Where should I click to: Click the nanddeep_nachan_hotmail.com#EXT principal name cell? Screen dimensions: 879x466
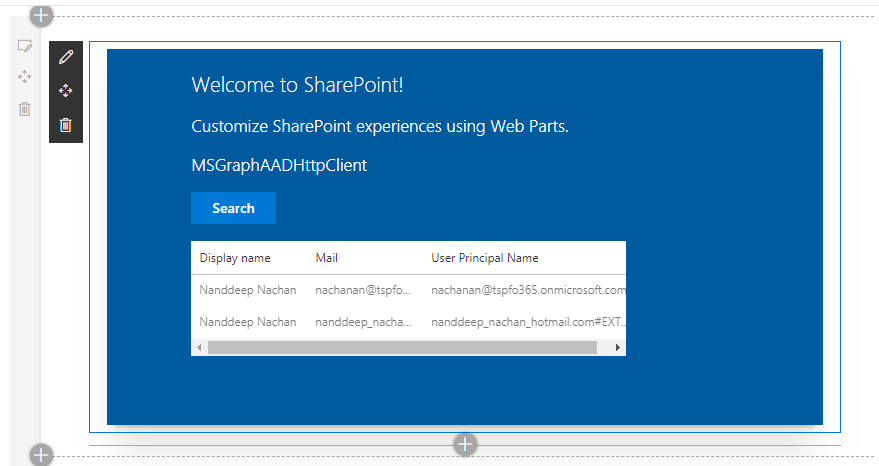point(528,322)
